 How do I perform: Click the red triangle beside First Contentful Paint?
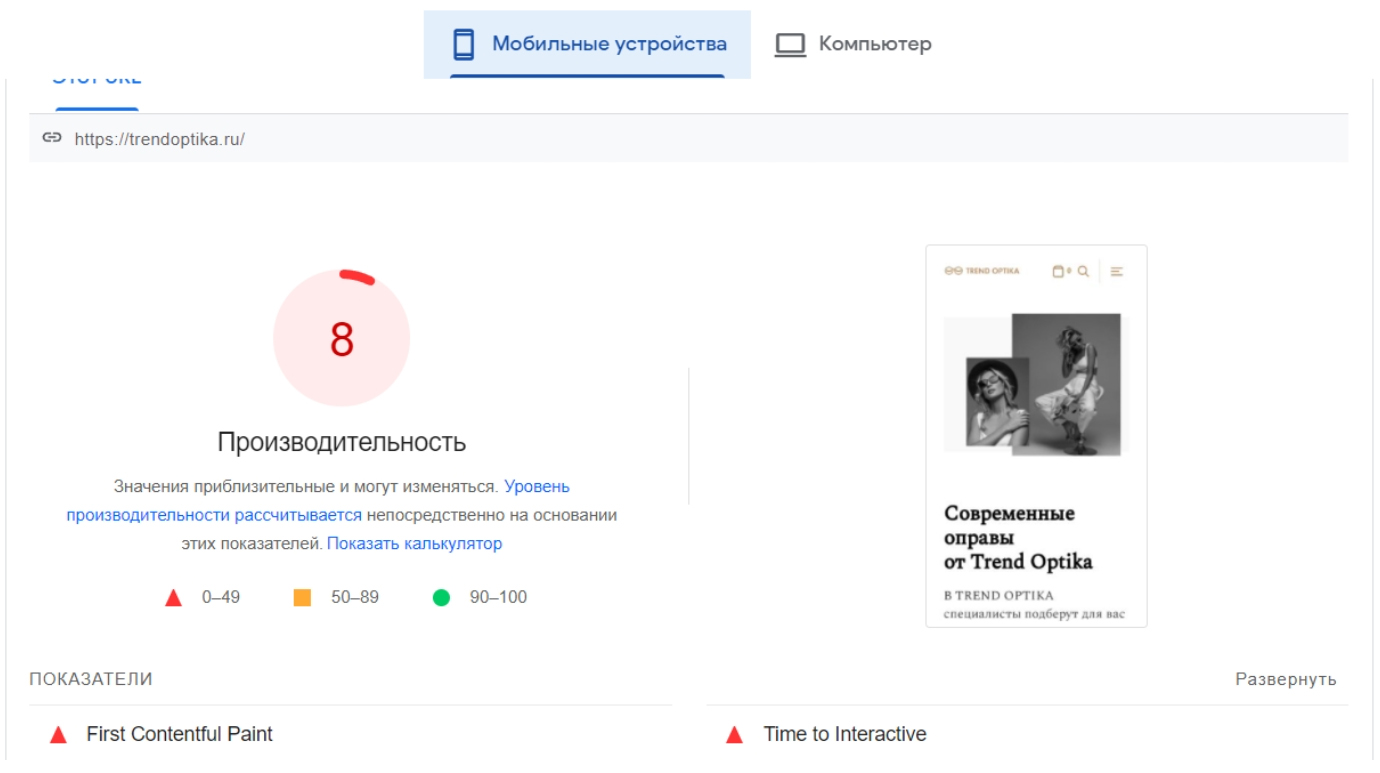tap(59, 735)
